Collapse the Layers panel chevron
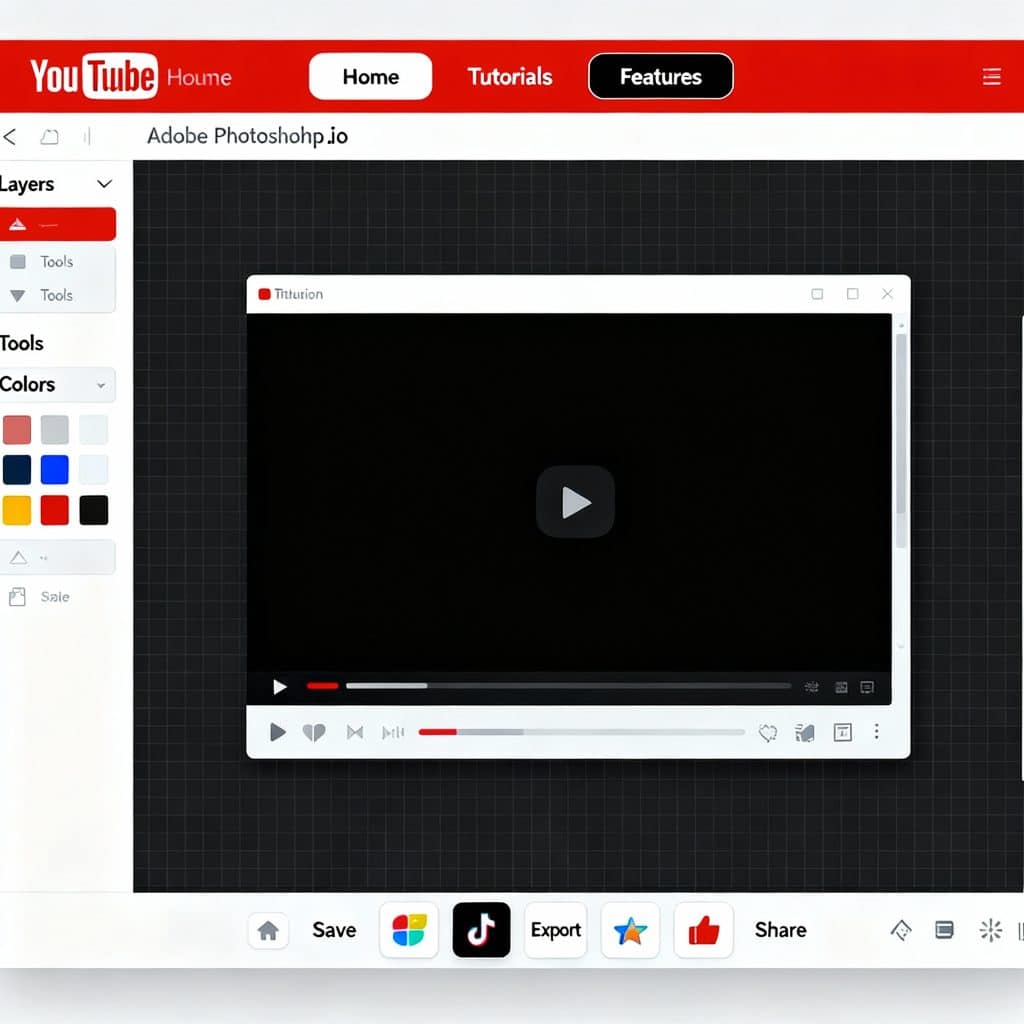 click(104, 184)
